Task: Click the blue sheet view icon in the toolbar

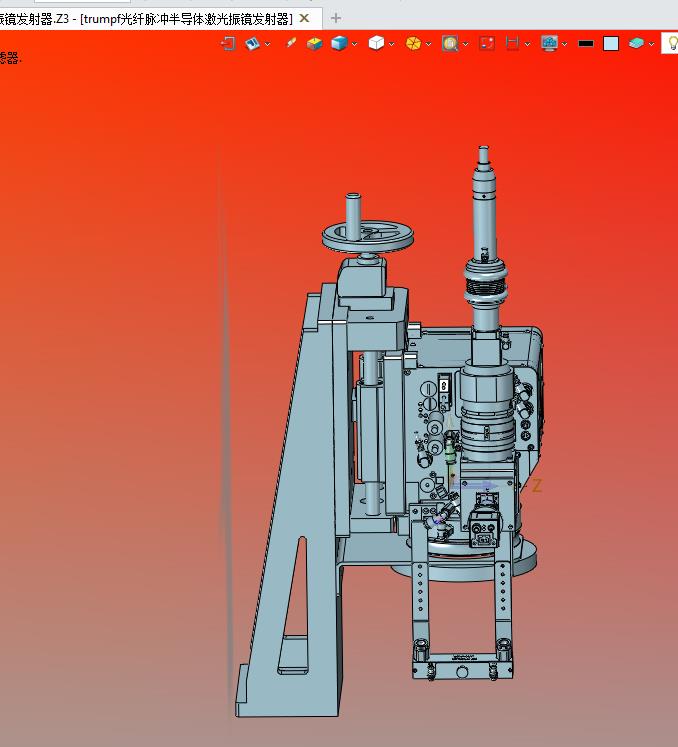Action: tap(253, 44)
